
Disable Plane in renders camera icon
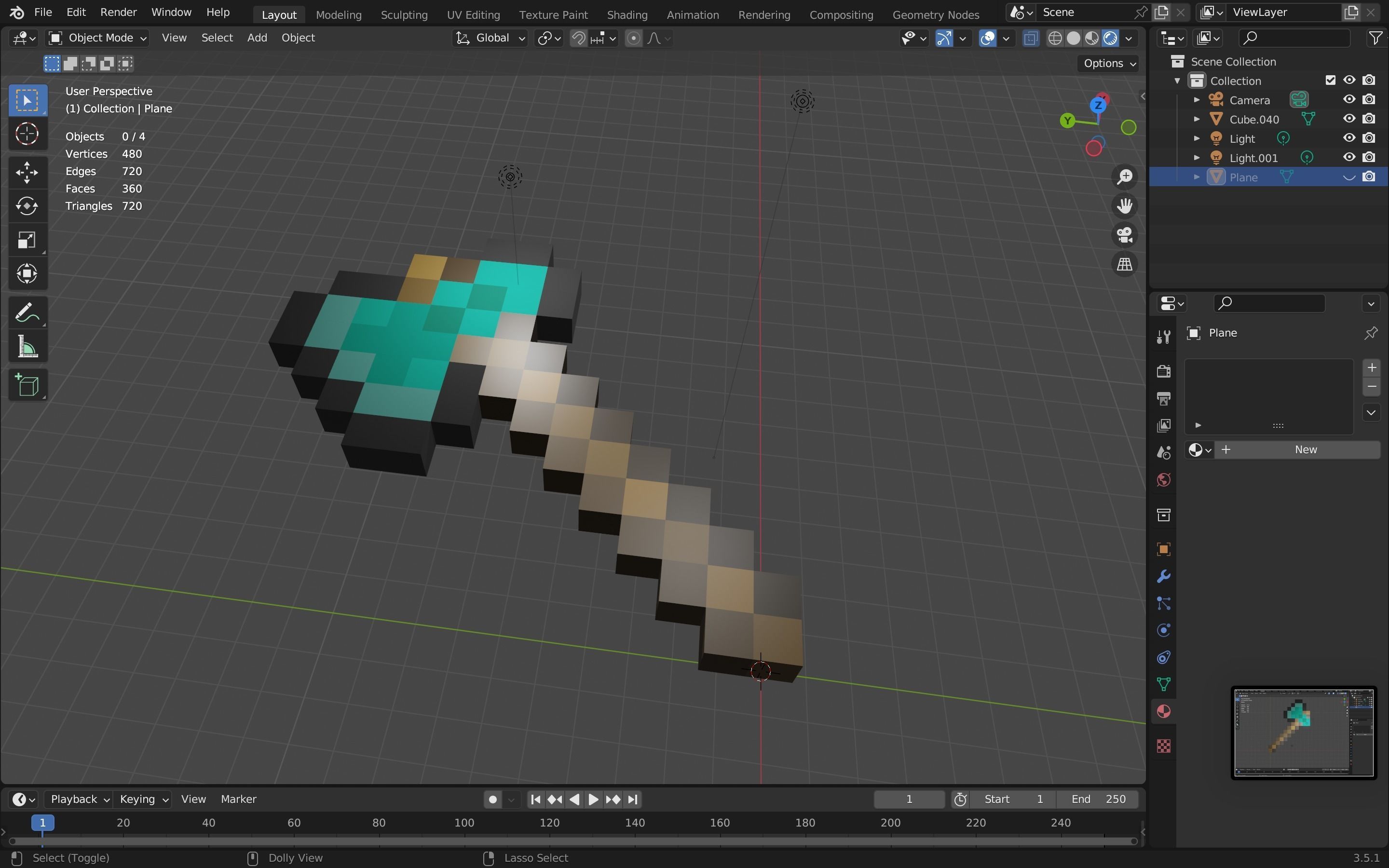pos(1369,177)
